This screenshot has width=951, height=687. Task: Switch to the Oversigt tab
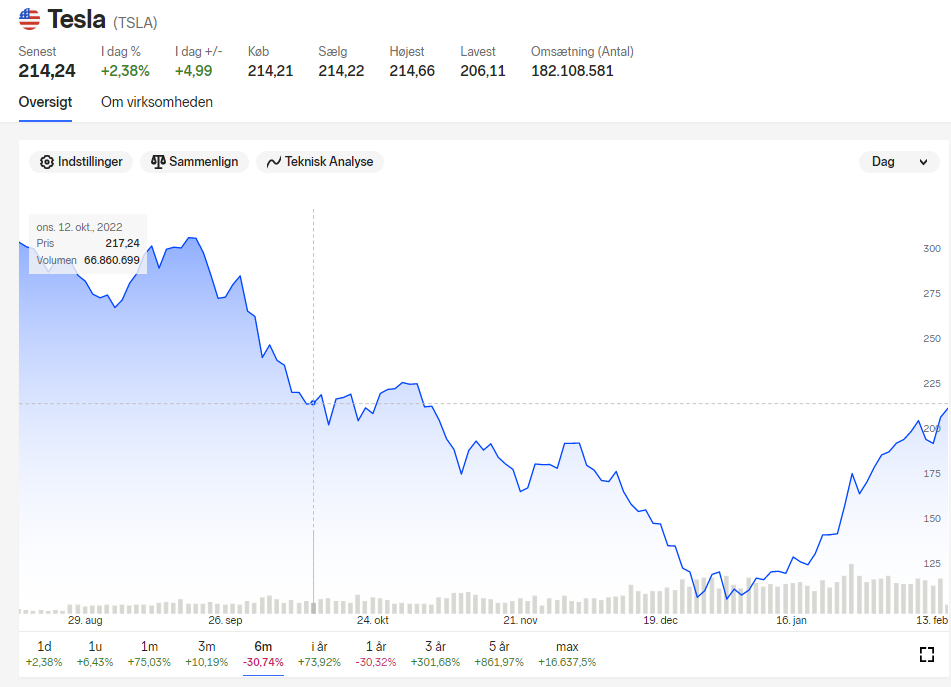click(45, 102)
